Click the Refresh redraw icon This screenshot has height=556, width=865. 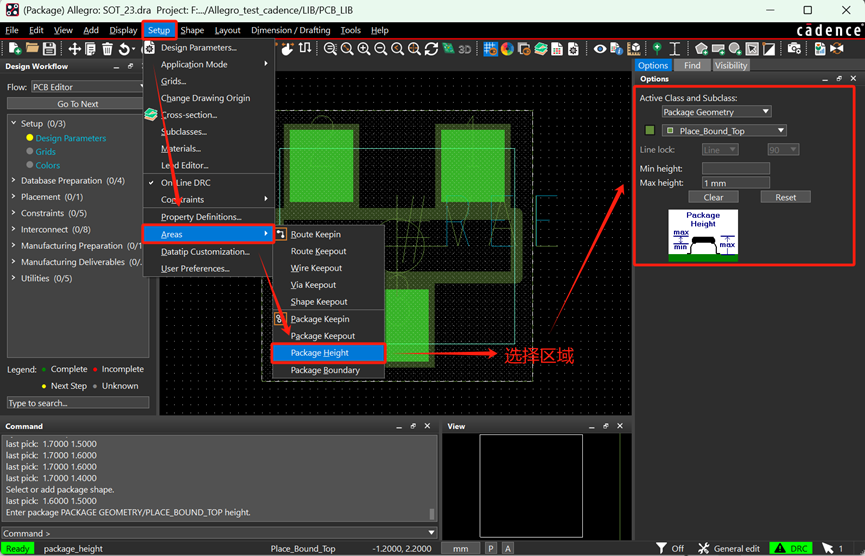[431, 49]
